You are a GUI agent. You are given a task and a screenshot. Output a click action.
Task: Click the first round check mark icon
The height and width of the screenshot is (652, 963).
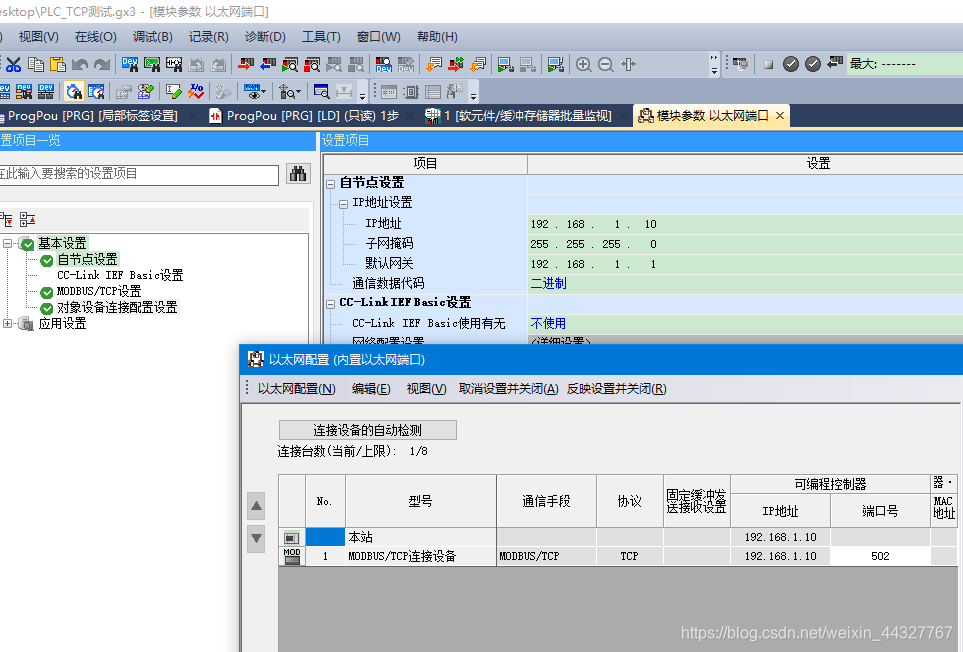tap(790, 64)
